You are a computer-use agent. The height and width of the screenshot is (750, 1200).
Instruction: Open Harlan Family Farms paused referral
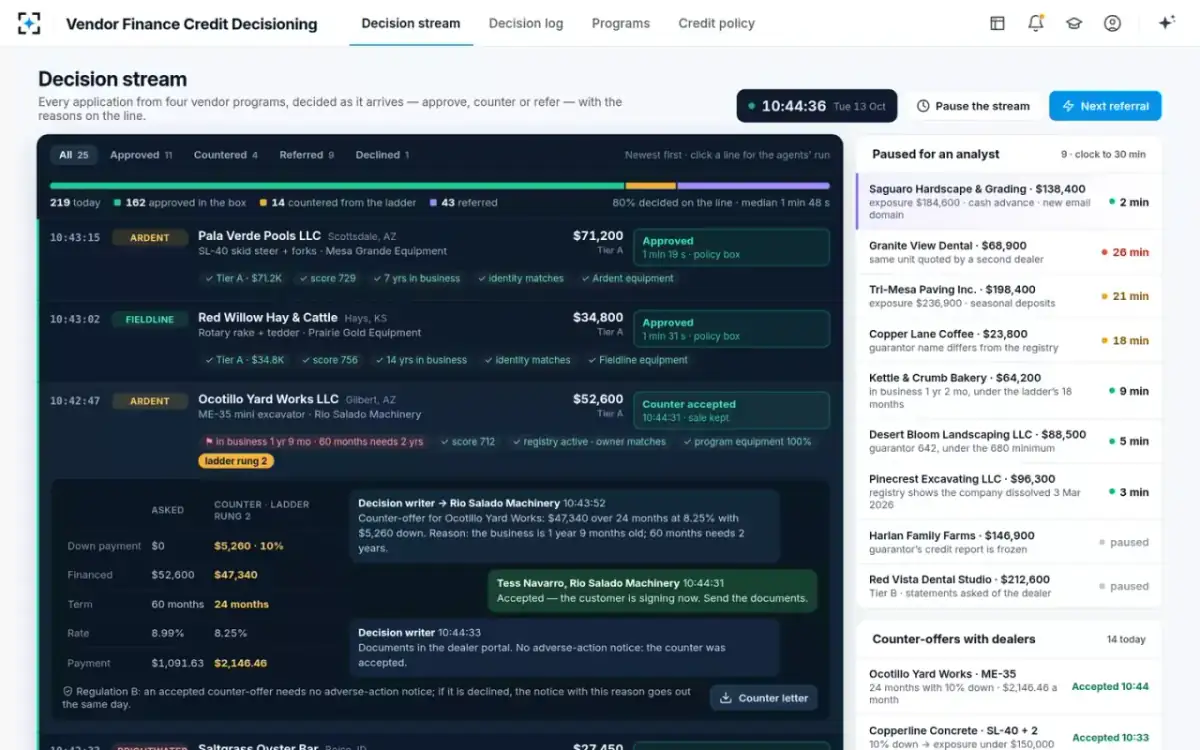[x=1009, y=542]
